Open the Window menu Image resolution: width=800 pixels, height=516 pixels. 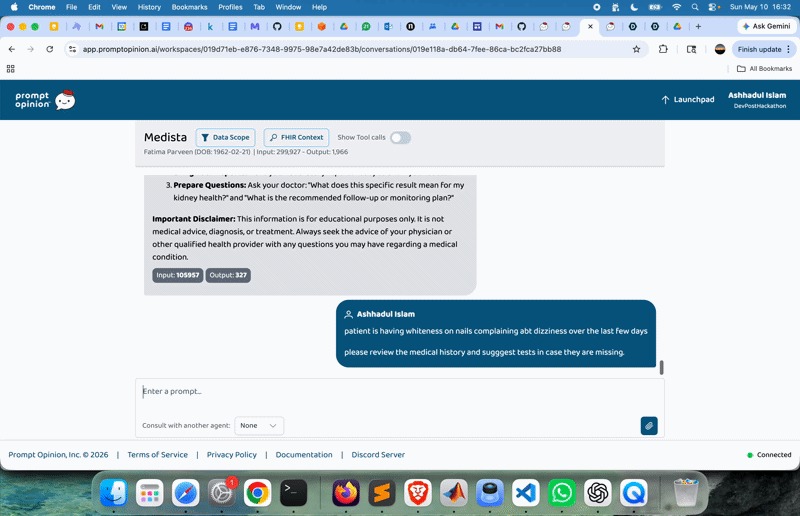tap(288, 7)
